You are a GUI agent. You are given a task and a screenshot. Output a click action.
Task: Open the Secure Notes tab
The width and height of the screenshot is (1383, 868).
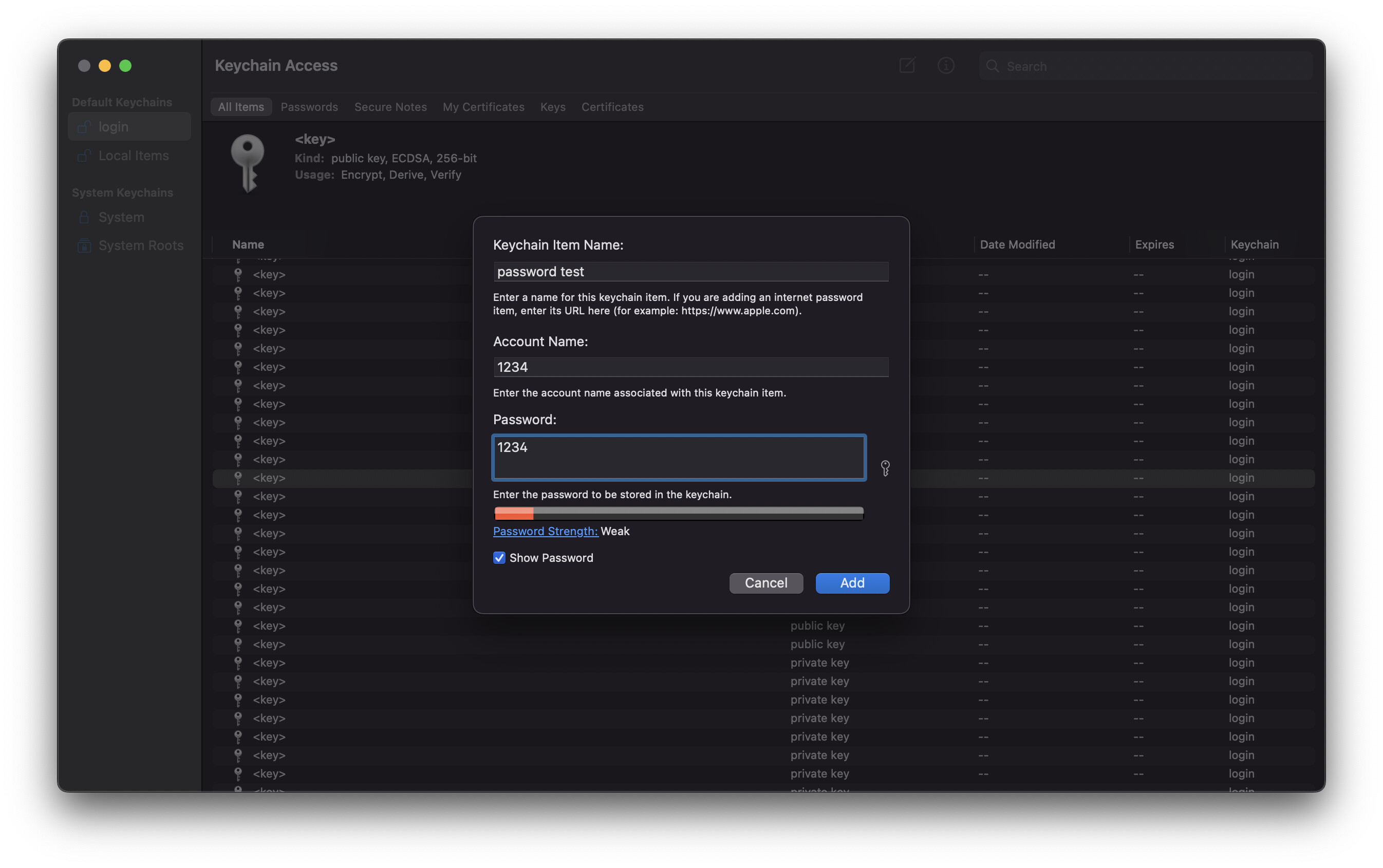390,107
